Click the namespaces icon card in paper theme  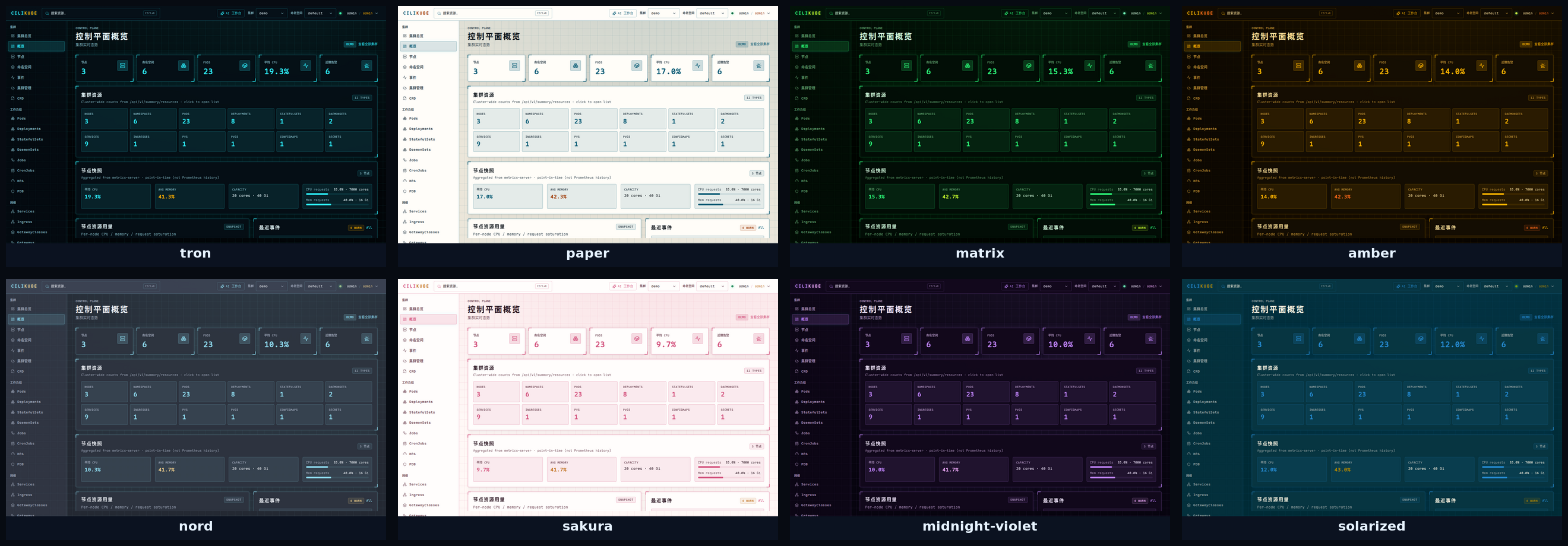[x=576, y=66]
